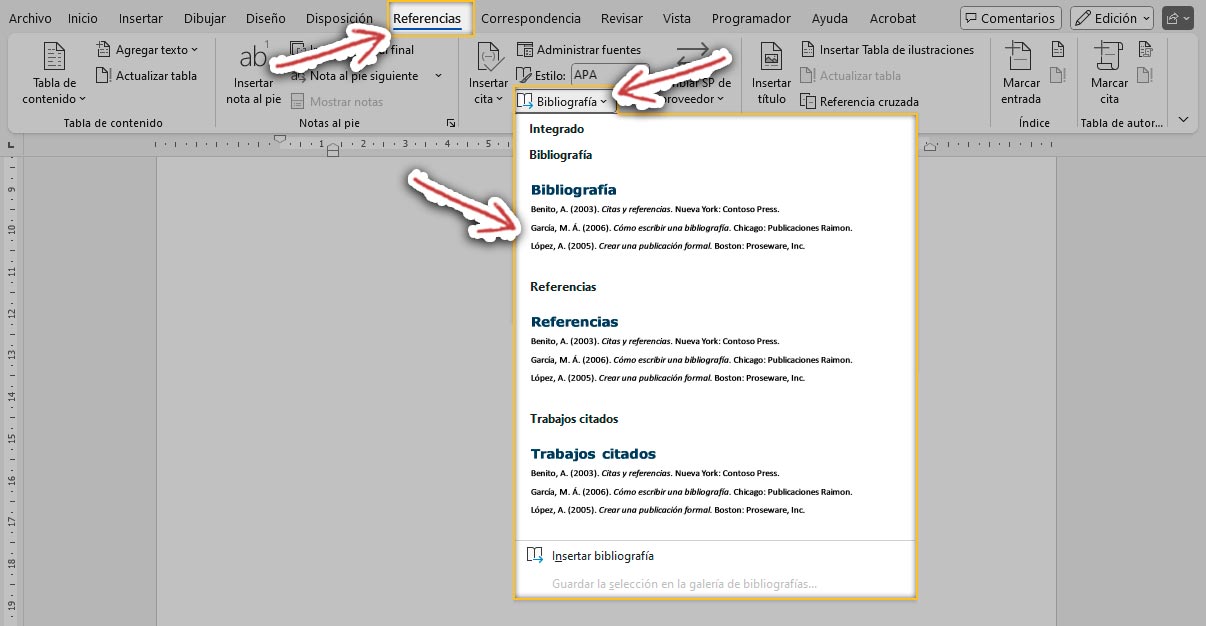Click Insertar nota al pie

click(x=253, y=75)
